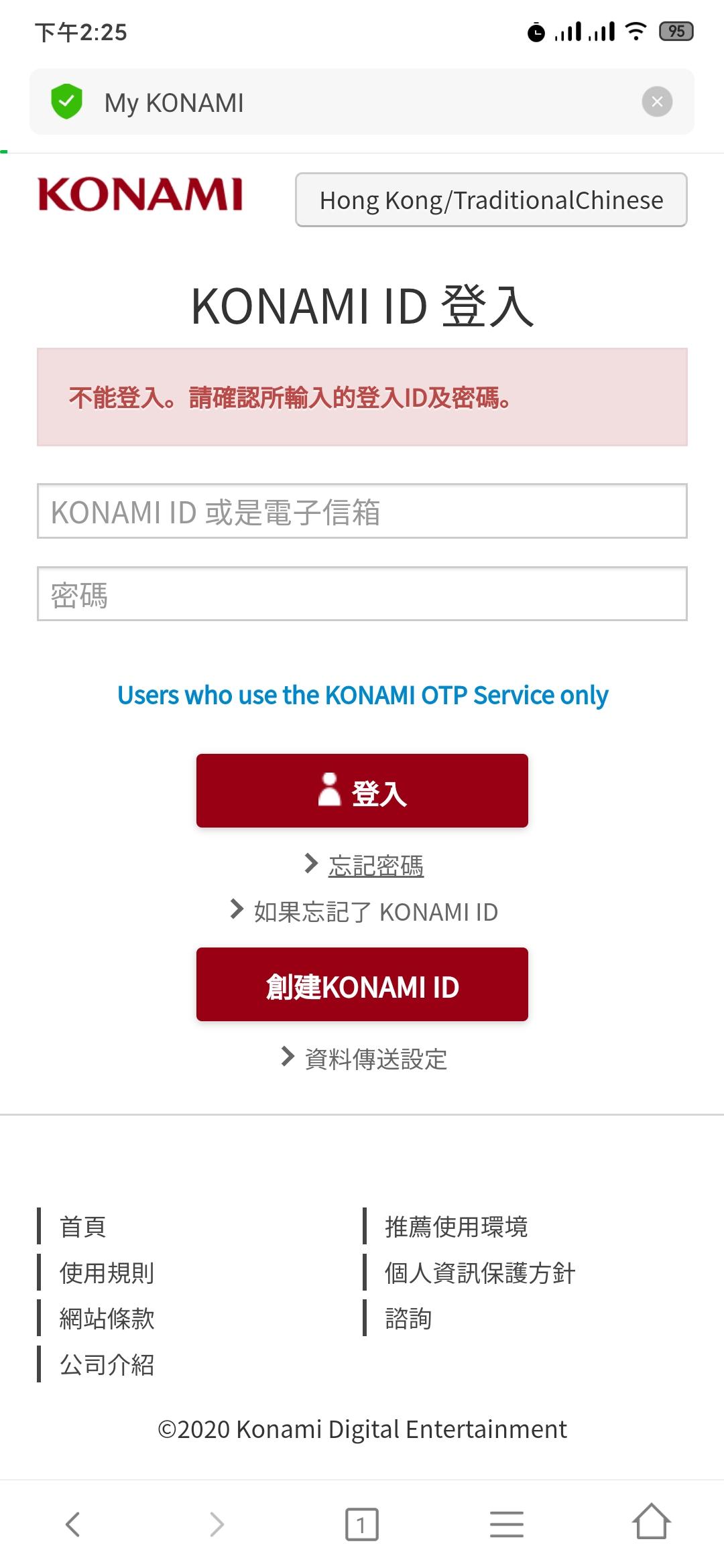Tap the browser back arrow icon
The image size is (724, 1568).
pos(72,1524)
